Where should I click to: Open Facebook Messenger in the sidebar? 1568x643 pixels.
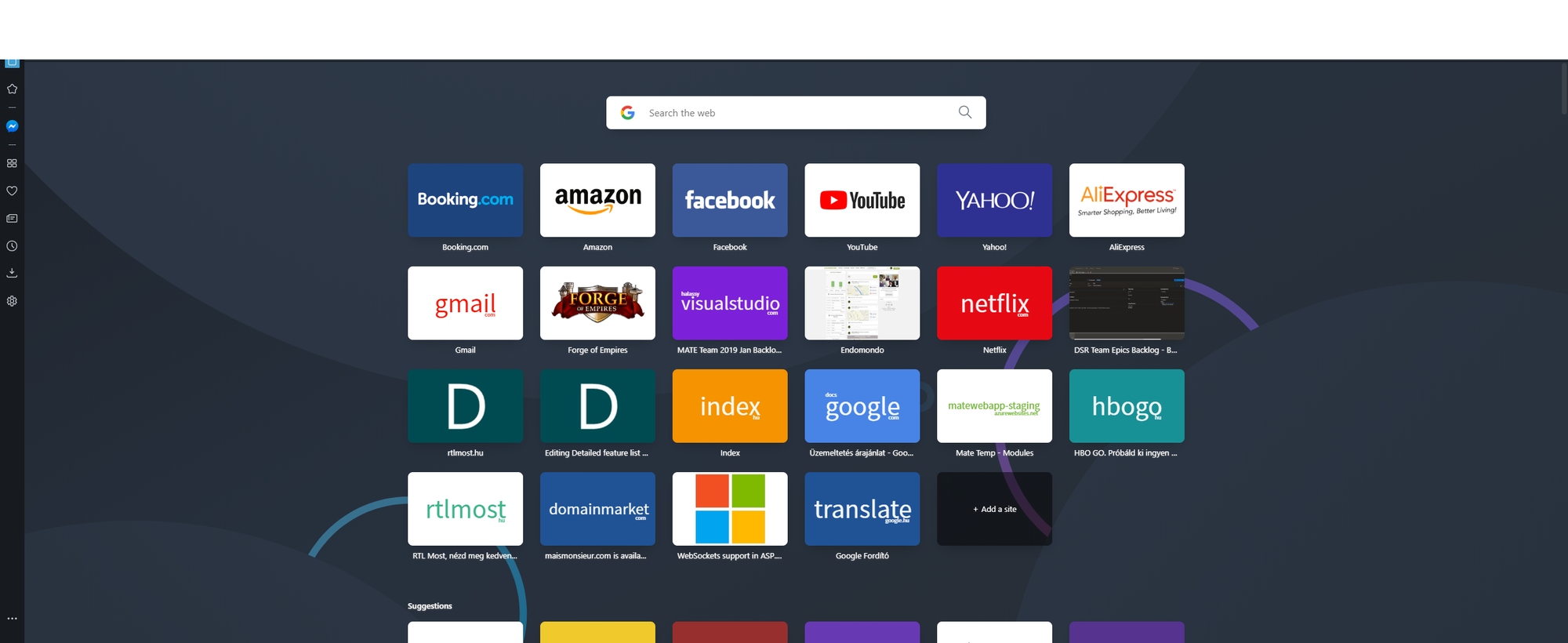[12, 126]
